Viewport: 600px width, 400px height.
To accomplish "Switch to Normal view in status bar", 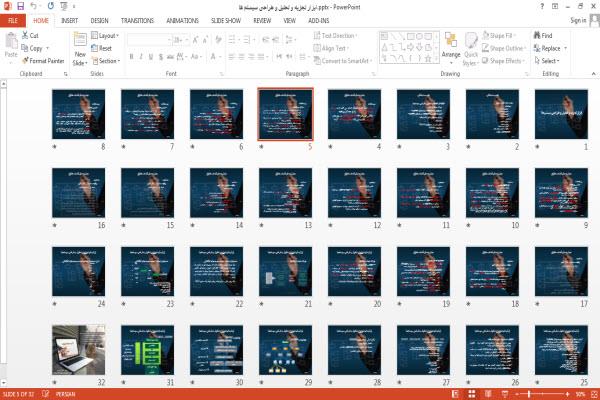I will pos(455,394).
